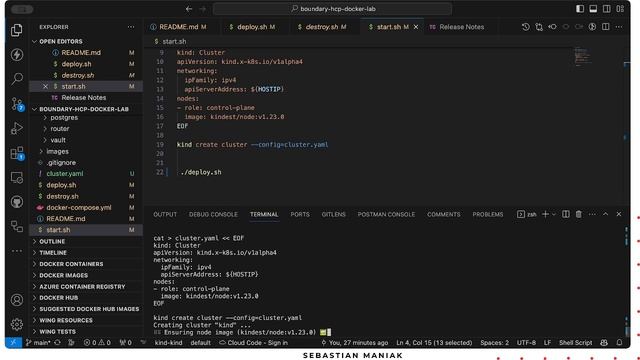Open the Search view magnifier icon
Screen dimensions: 640x360
click(x=17, y=78)
